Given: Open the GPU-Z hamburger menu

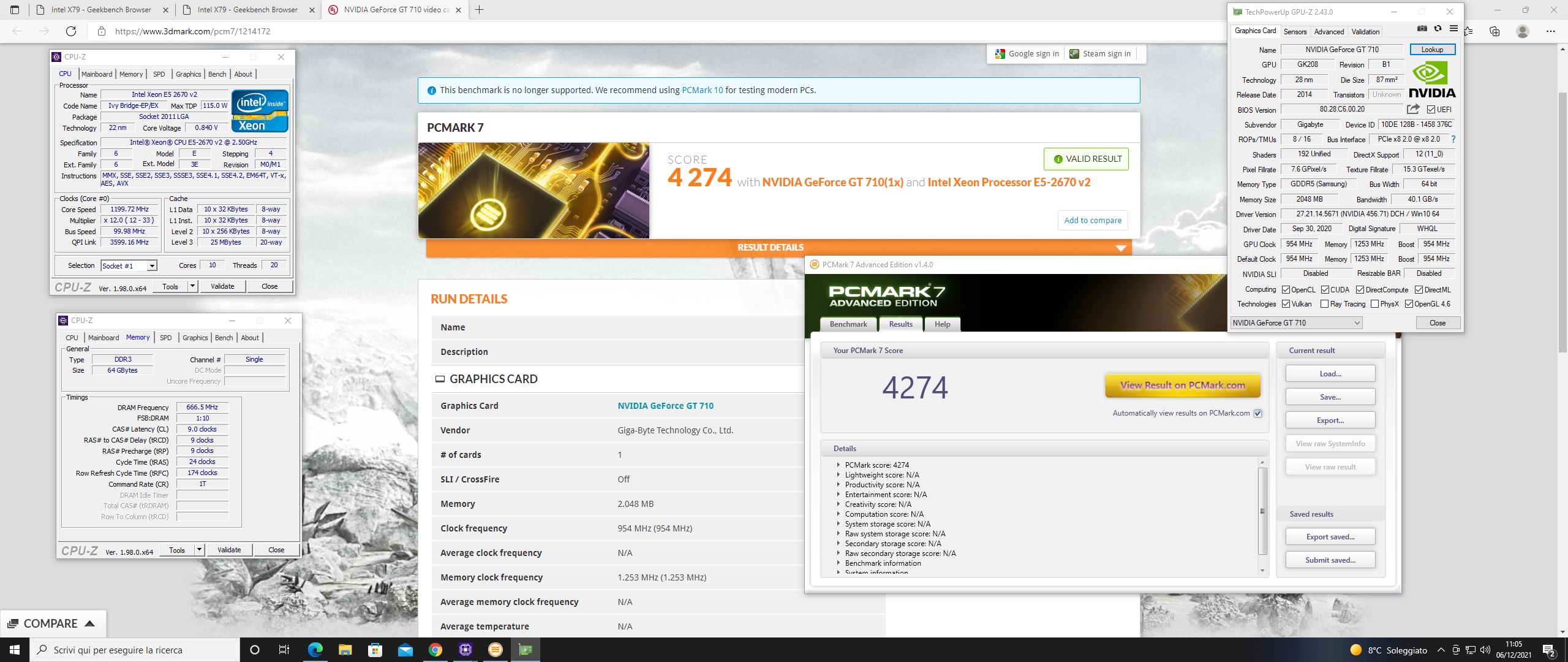Looking at the screenshot, I should coord(1453,29).
